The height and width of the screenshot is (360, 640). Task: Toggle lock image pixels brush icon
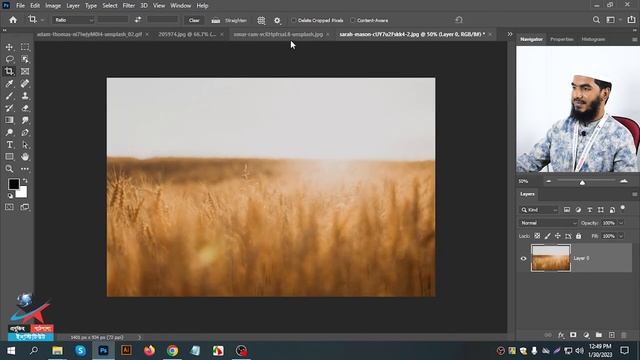coord(547,236)
